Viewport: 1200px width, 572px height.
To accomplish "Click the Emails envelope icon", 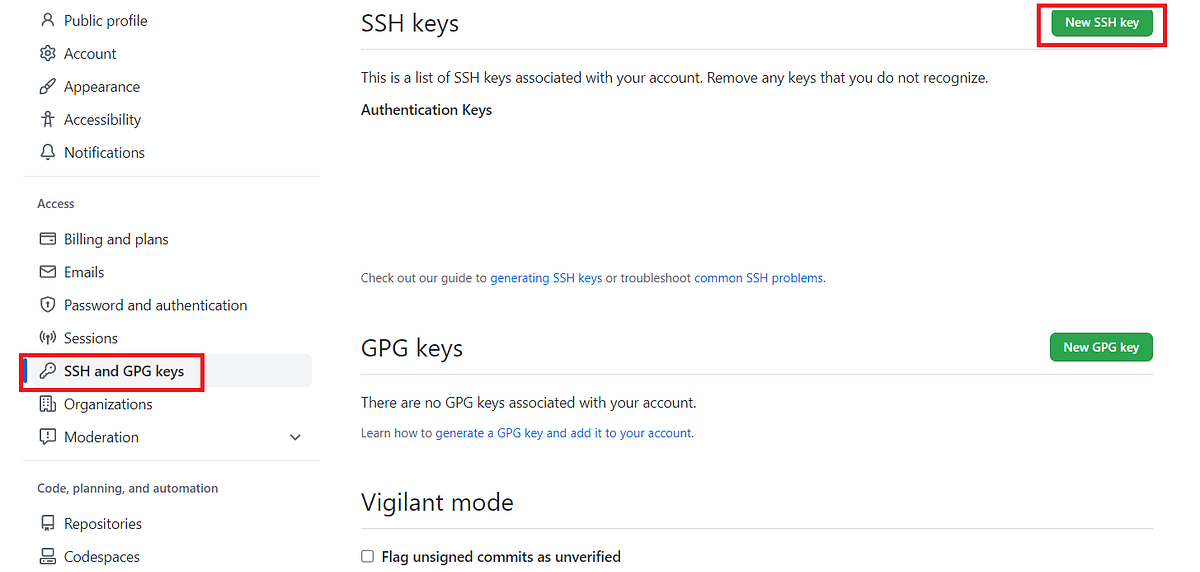I will coord(47,272).
